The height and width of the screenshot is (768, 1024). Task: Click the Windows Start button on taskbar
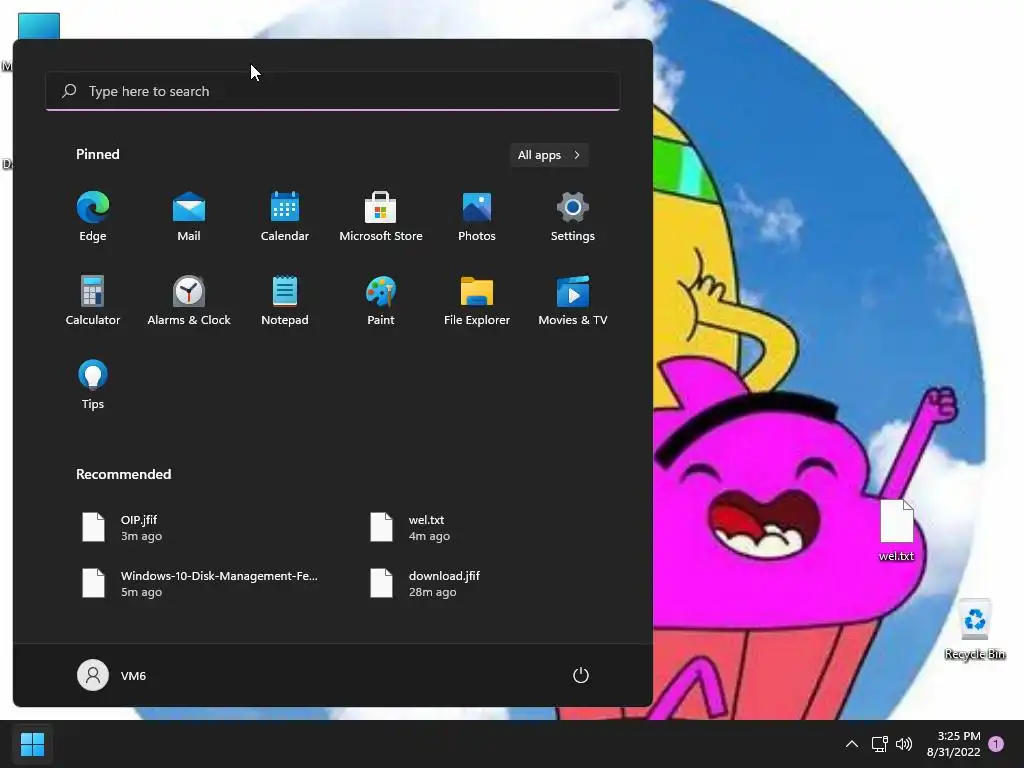click(x=32, y=744)
